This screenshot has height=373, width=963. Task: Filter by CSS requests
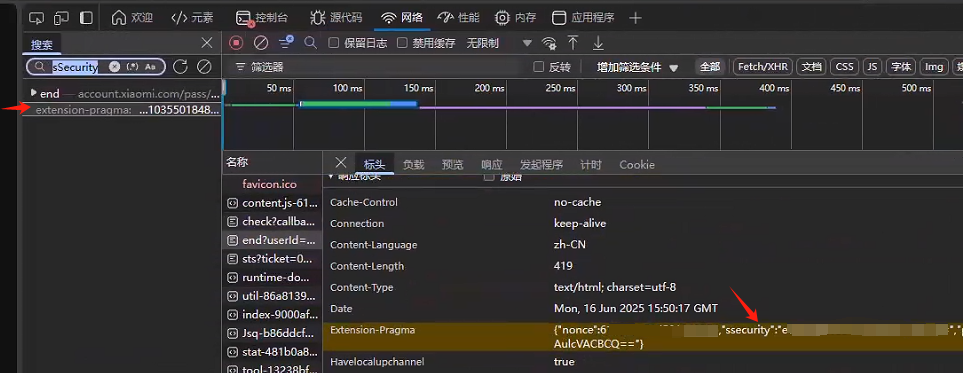(x=844, y=67)
